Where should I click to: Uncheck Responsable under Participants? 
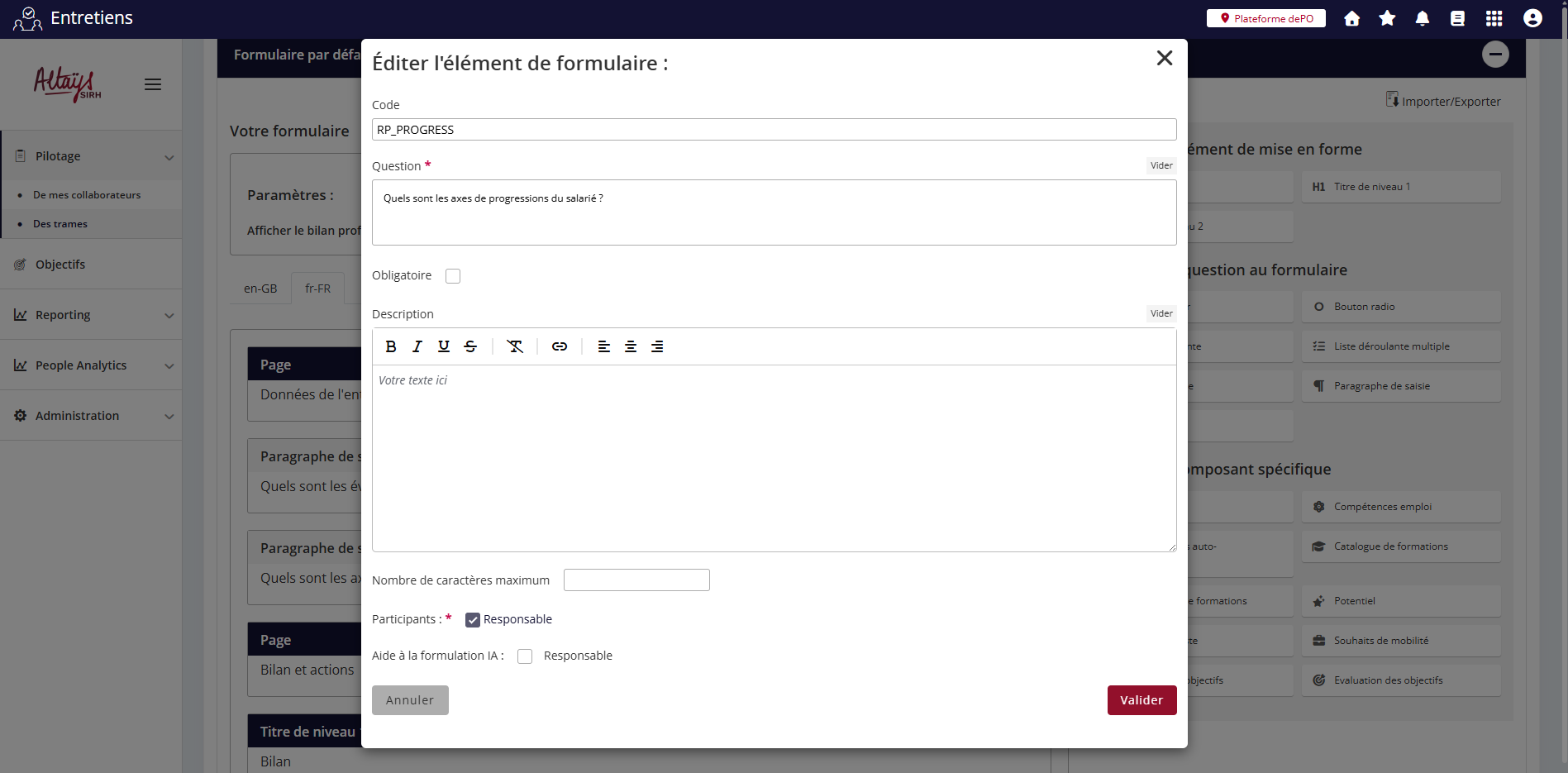(x=473, y=620)
